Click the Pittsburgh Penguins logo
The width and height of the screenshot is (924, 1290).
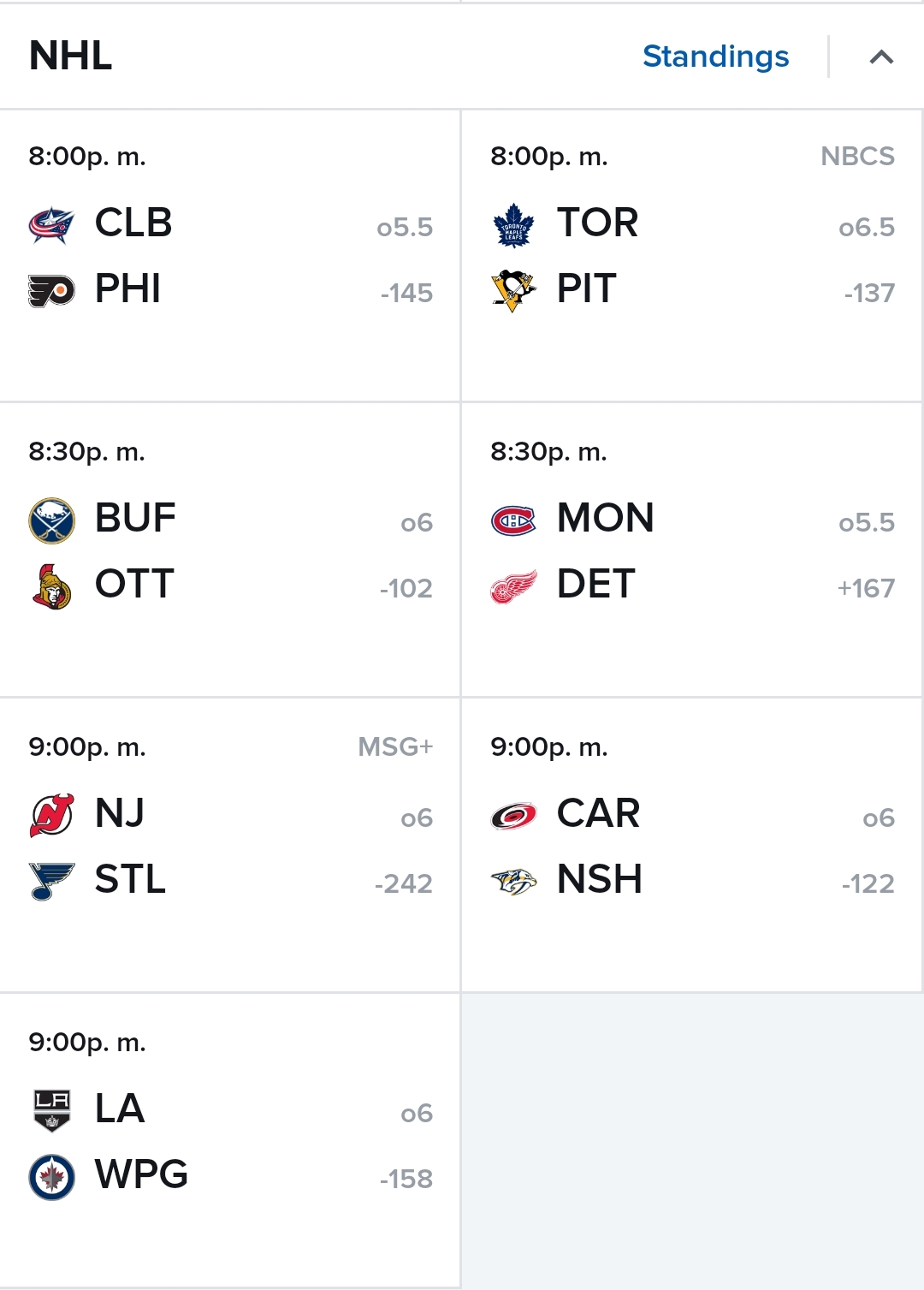513,290
